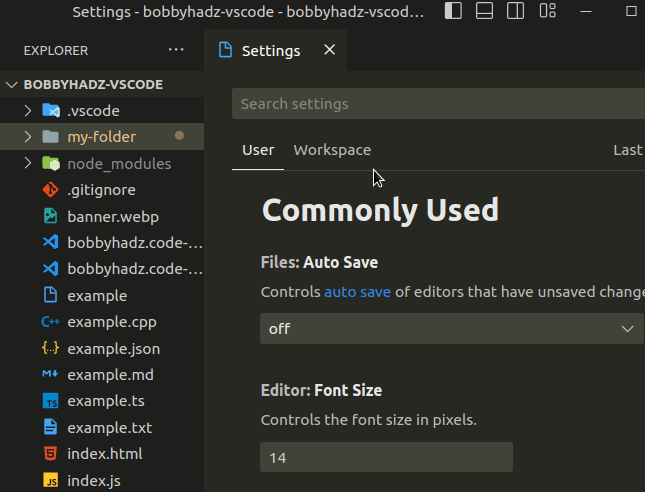
Task: Open the example.ts file
Action: click(102, 401)
